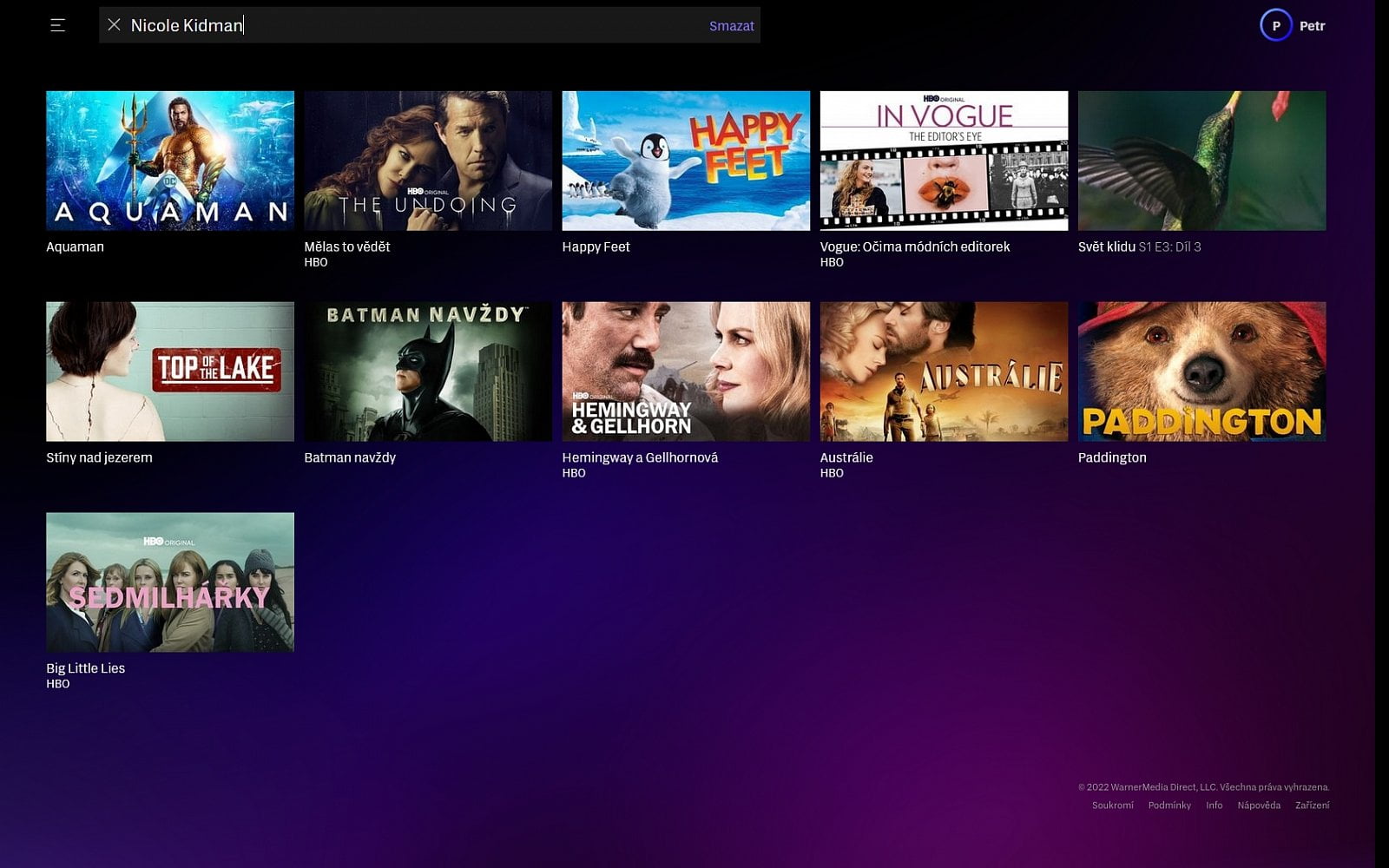Close the search with the X icon
Screen dimensions: 1389x868
click(114, 25)
